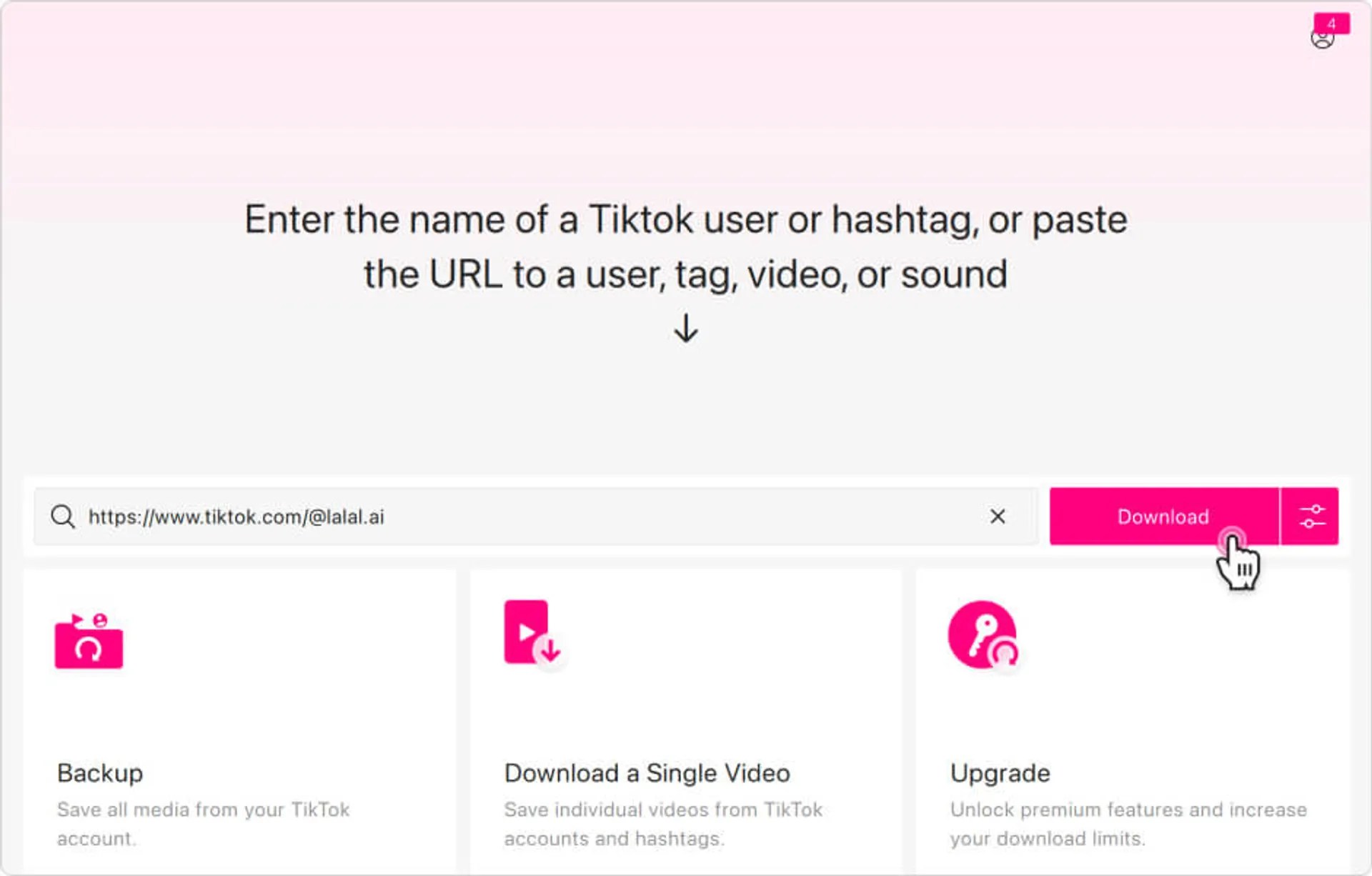Click the notification badge showing 4

point(1331,24)
